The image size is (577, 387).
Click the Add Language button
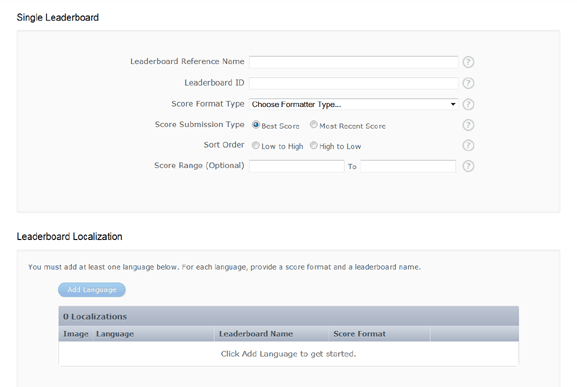[x=92, y=290]
